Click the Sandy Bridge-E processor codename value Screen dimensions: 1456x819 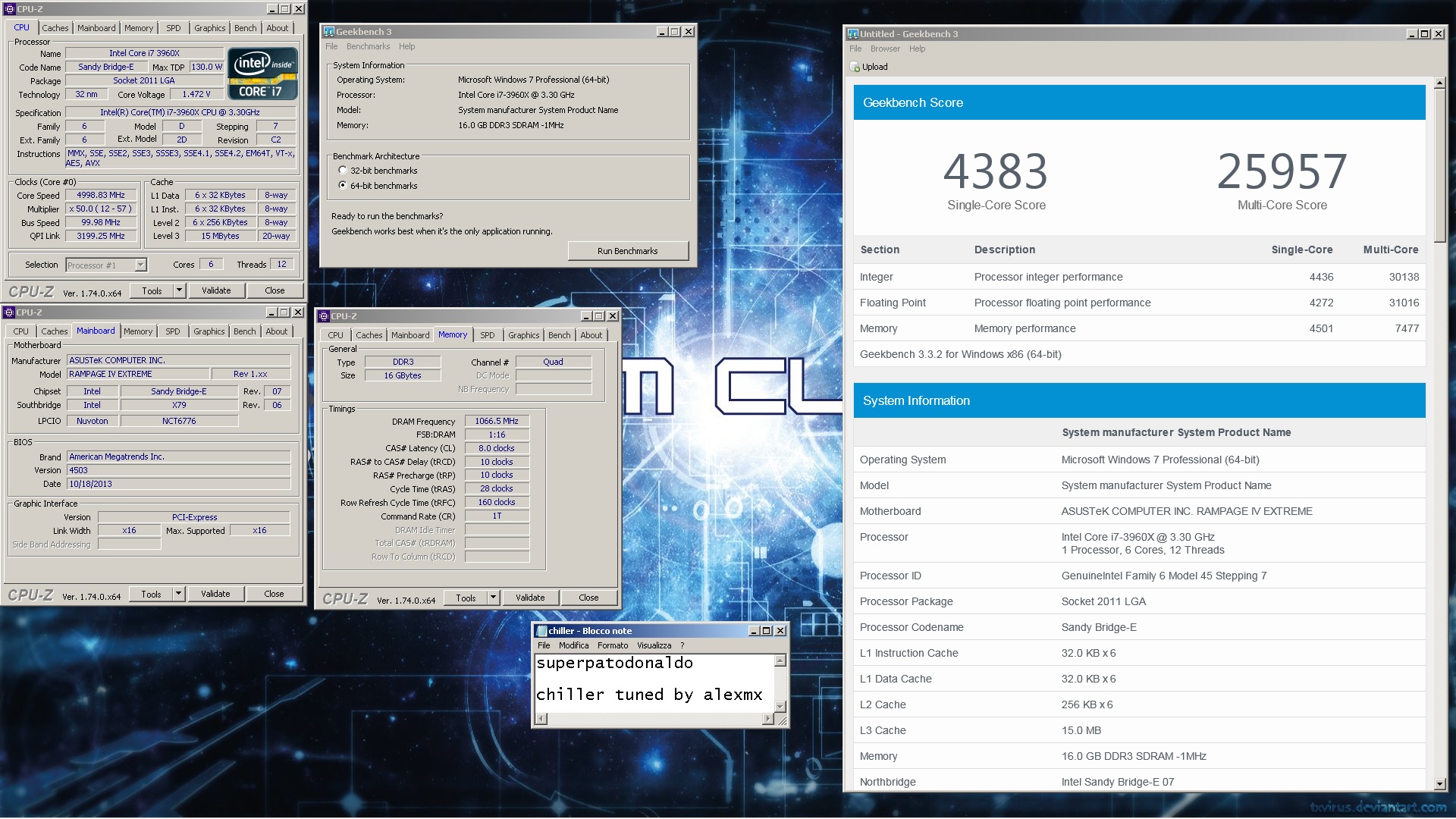pyautogui.click(x=1099, y=628)
